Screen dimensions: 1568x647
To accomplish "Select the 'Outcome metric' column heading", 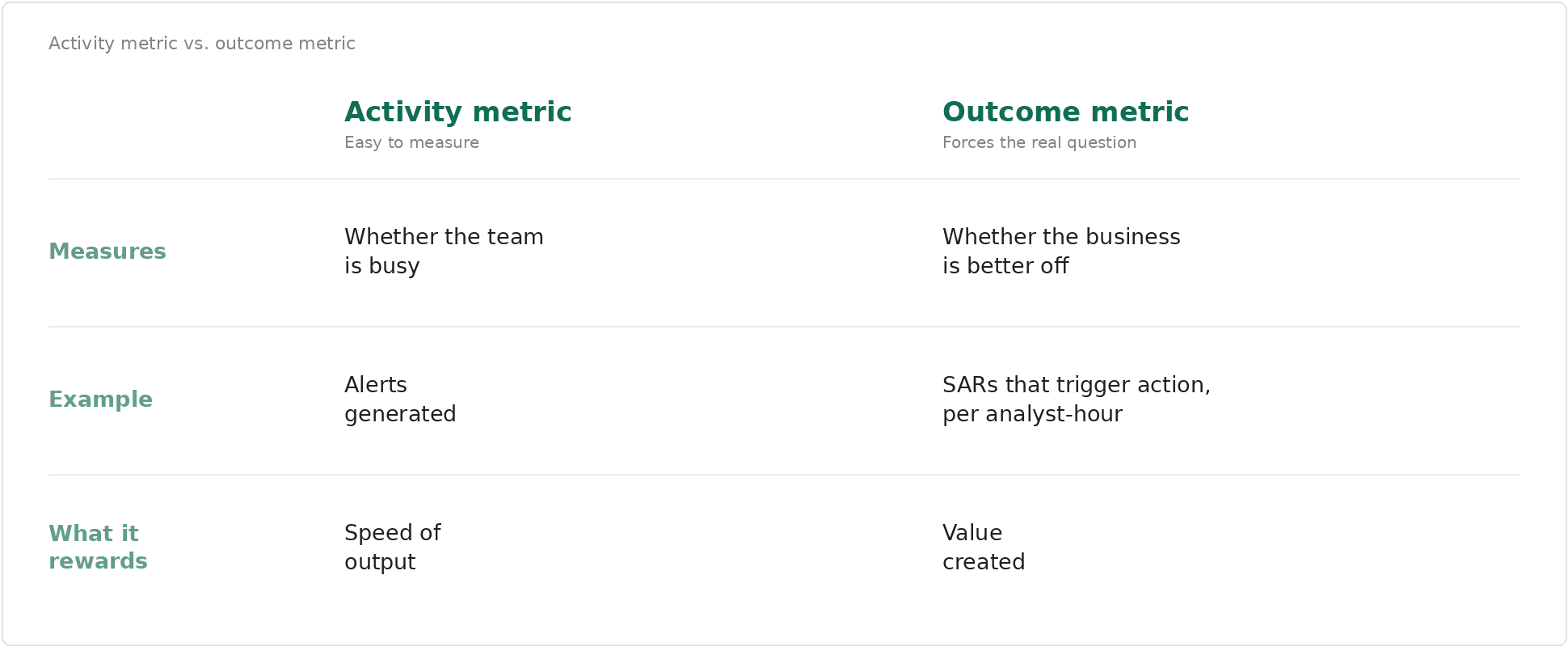I will click(1066, 112).
